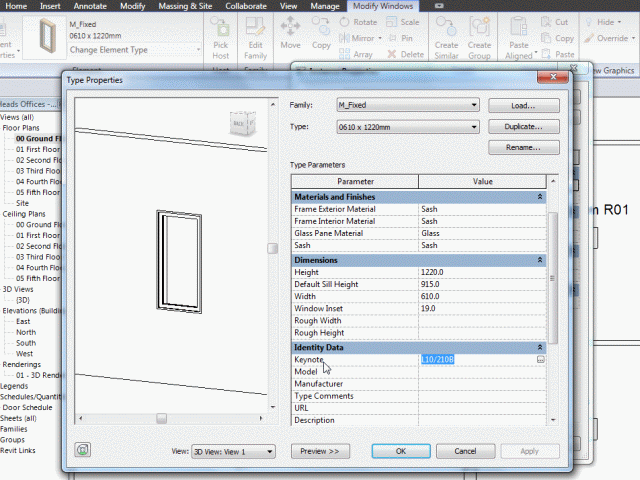Click the Load... button
The width and height of the screenshot is (640, 480).
524,106
